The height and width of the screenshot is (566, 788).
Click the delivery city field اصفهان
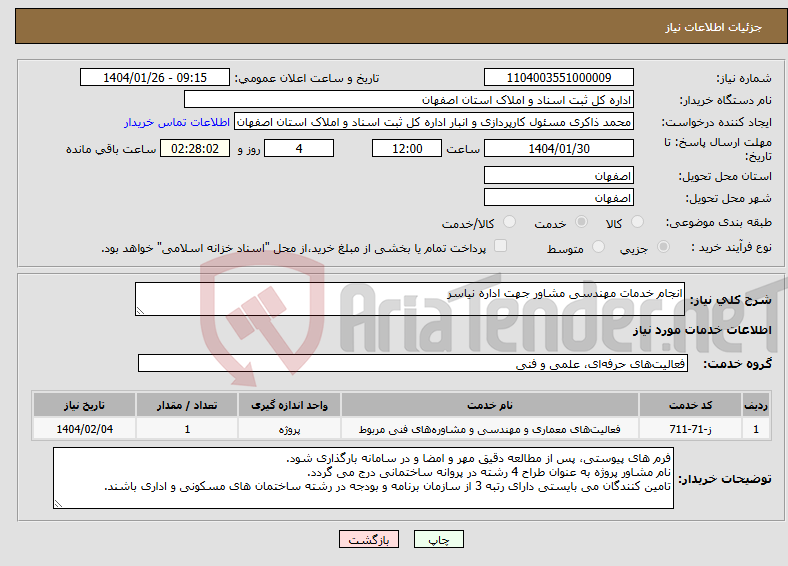(x=558, y=197)
